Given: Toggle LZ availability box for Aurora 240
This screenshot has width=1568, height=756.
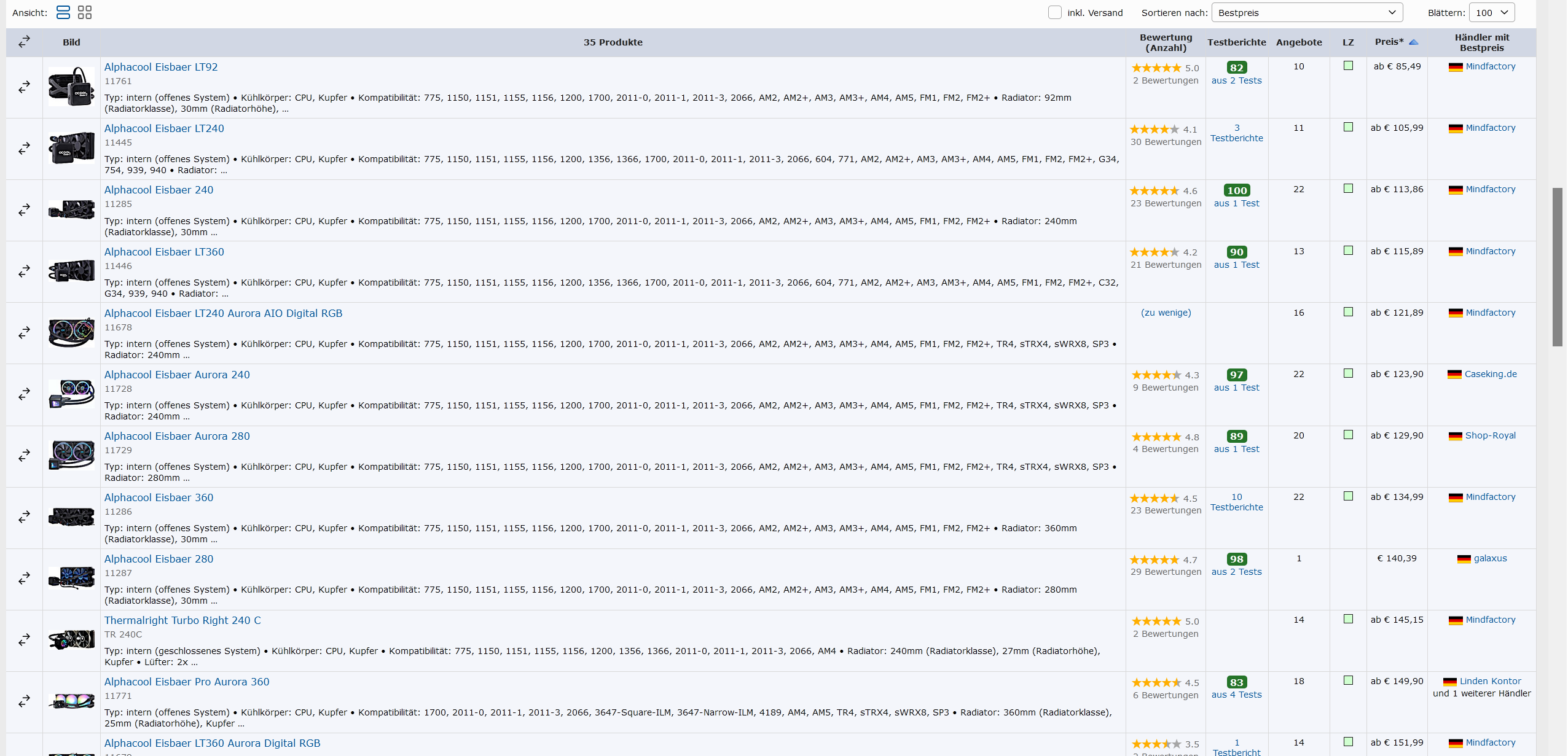Looking at the screenshot, I should 1348,373.
